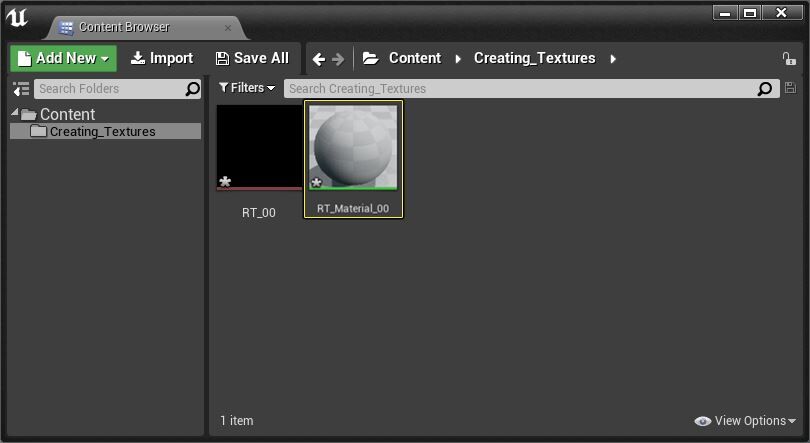
Task: Go back with the left arrow
Action: click(x=319, y=59)
